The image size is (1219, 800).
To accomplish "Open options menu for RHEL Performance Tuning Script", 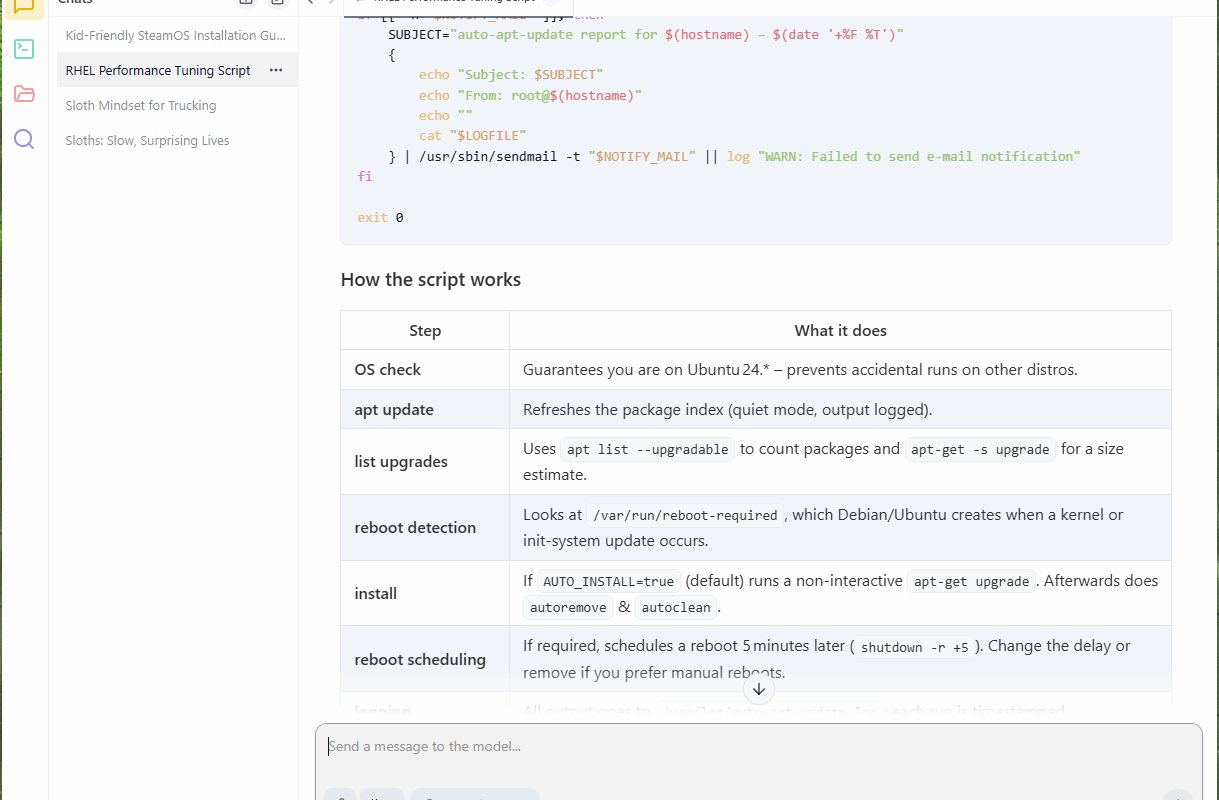I will coord(276,70).
